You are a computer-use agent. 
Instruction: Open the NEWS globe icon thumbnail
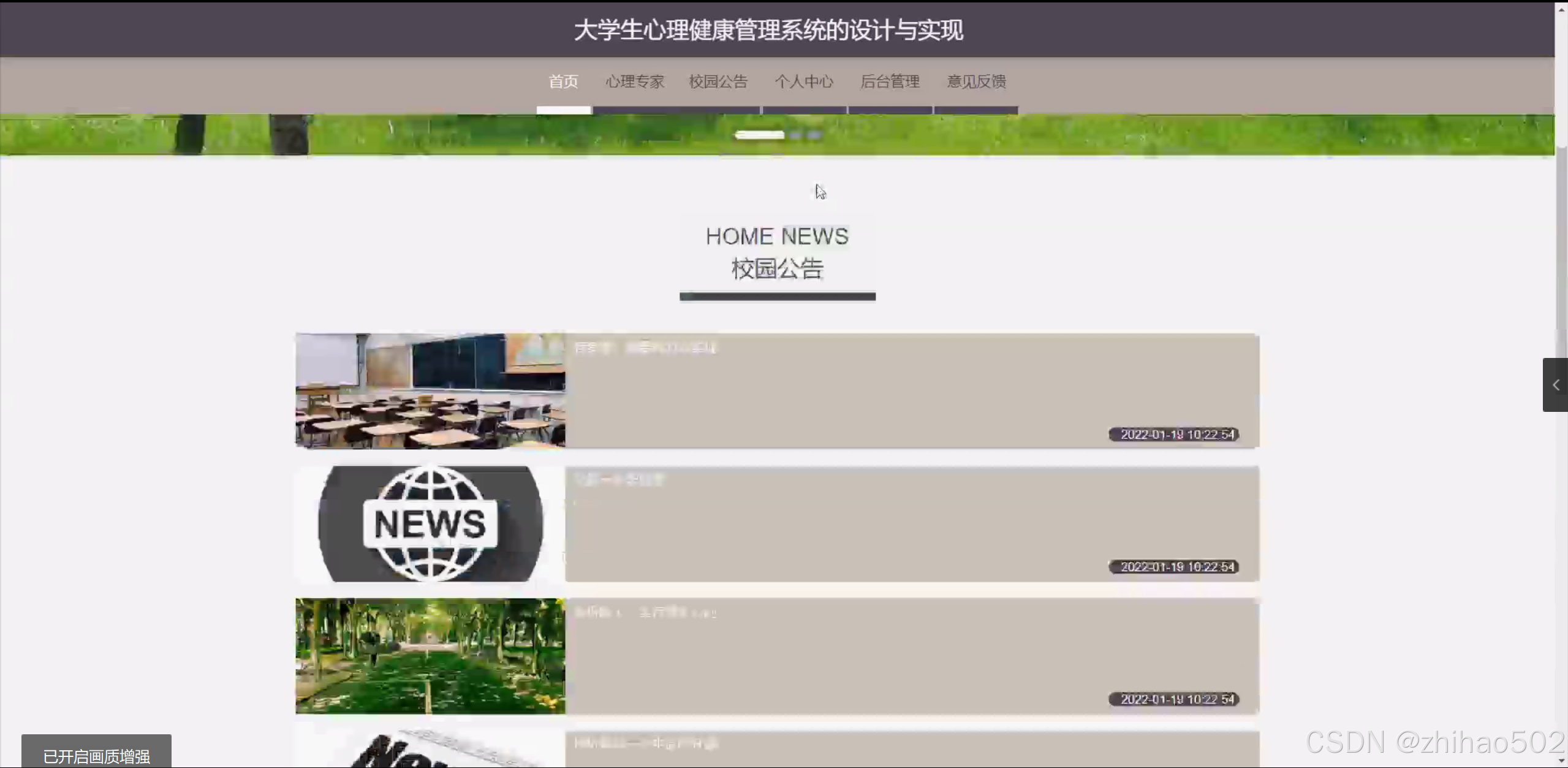[430, 523]
